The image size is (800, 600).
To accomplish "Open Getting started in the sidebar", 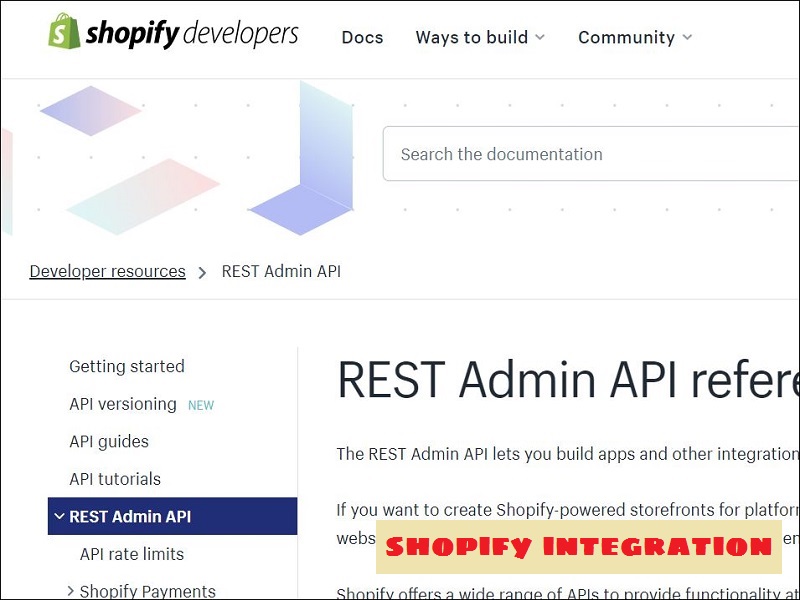I will tap(127, 366).
